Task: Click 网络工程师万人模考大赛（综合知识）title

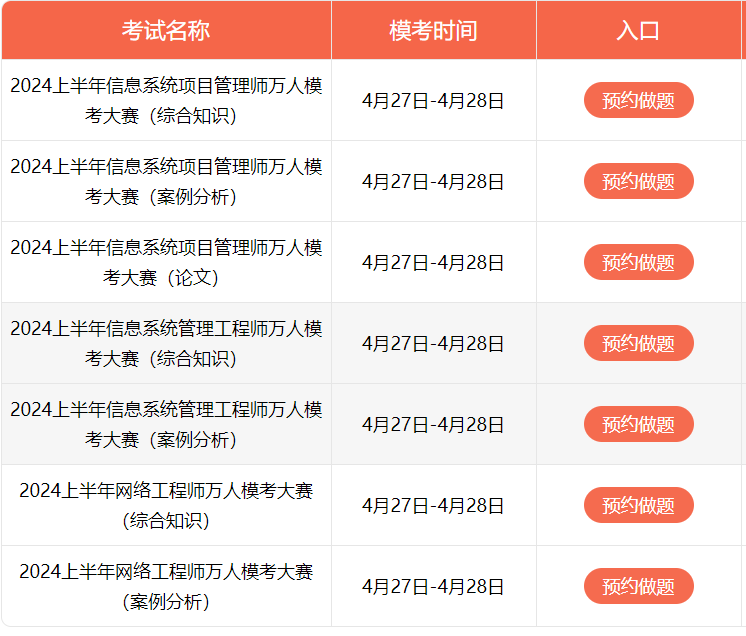Action: point(166,505)
